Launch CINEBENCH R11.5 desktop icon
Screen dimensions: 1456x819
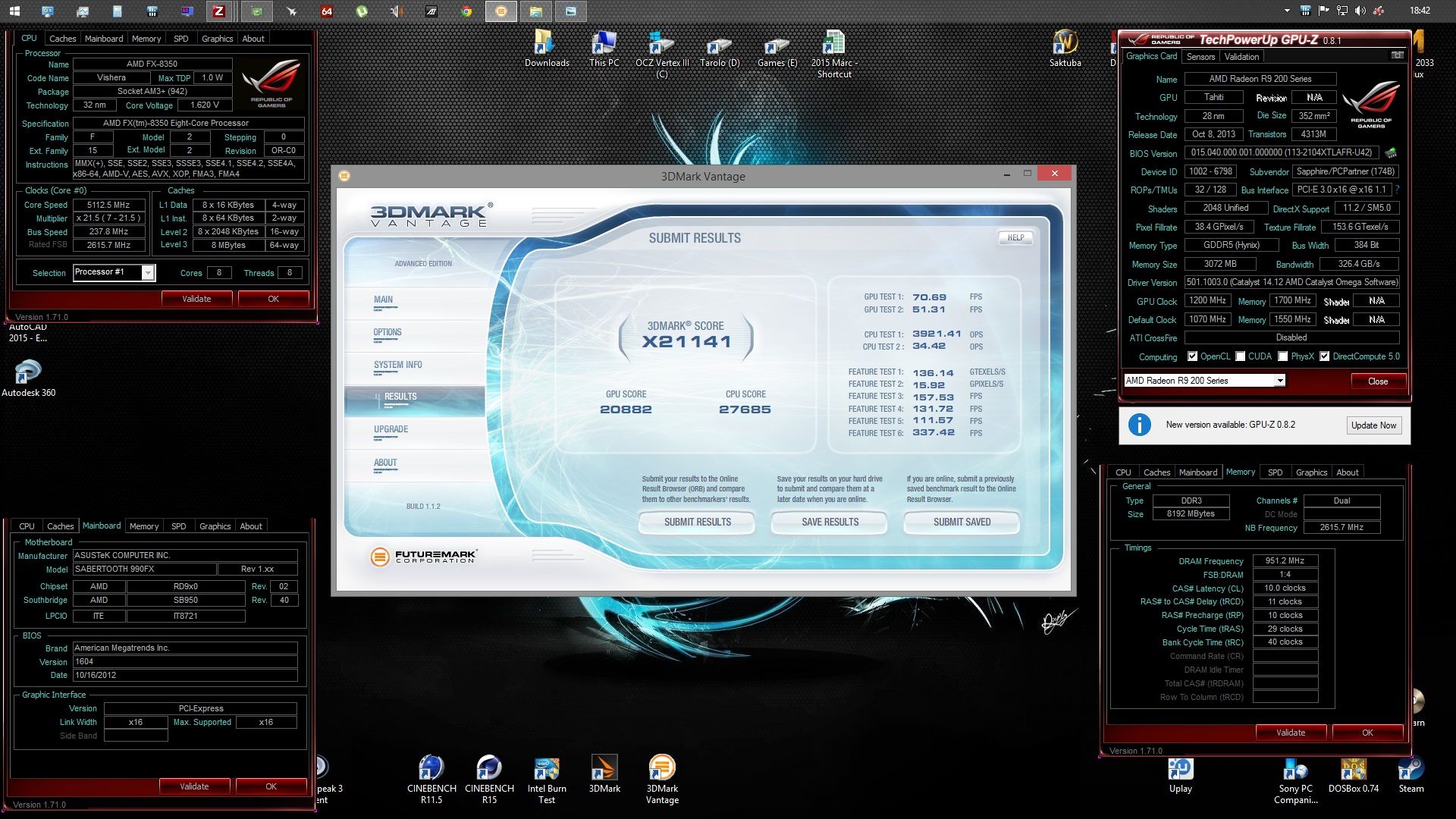coord(431,780)
